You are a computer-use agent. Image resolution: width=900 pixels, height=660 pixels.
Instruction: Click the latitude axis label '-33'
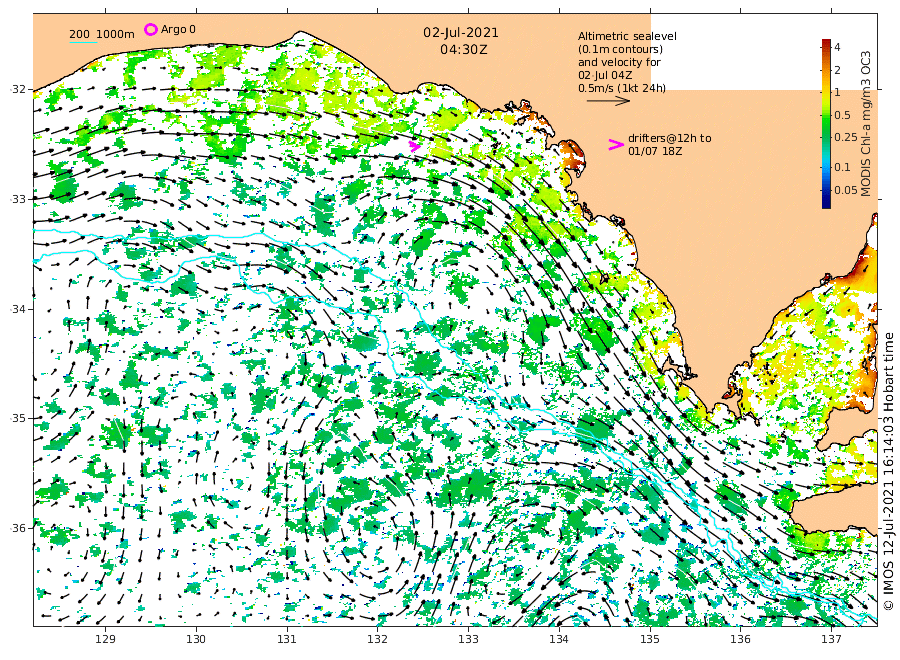18,199
